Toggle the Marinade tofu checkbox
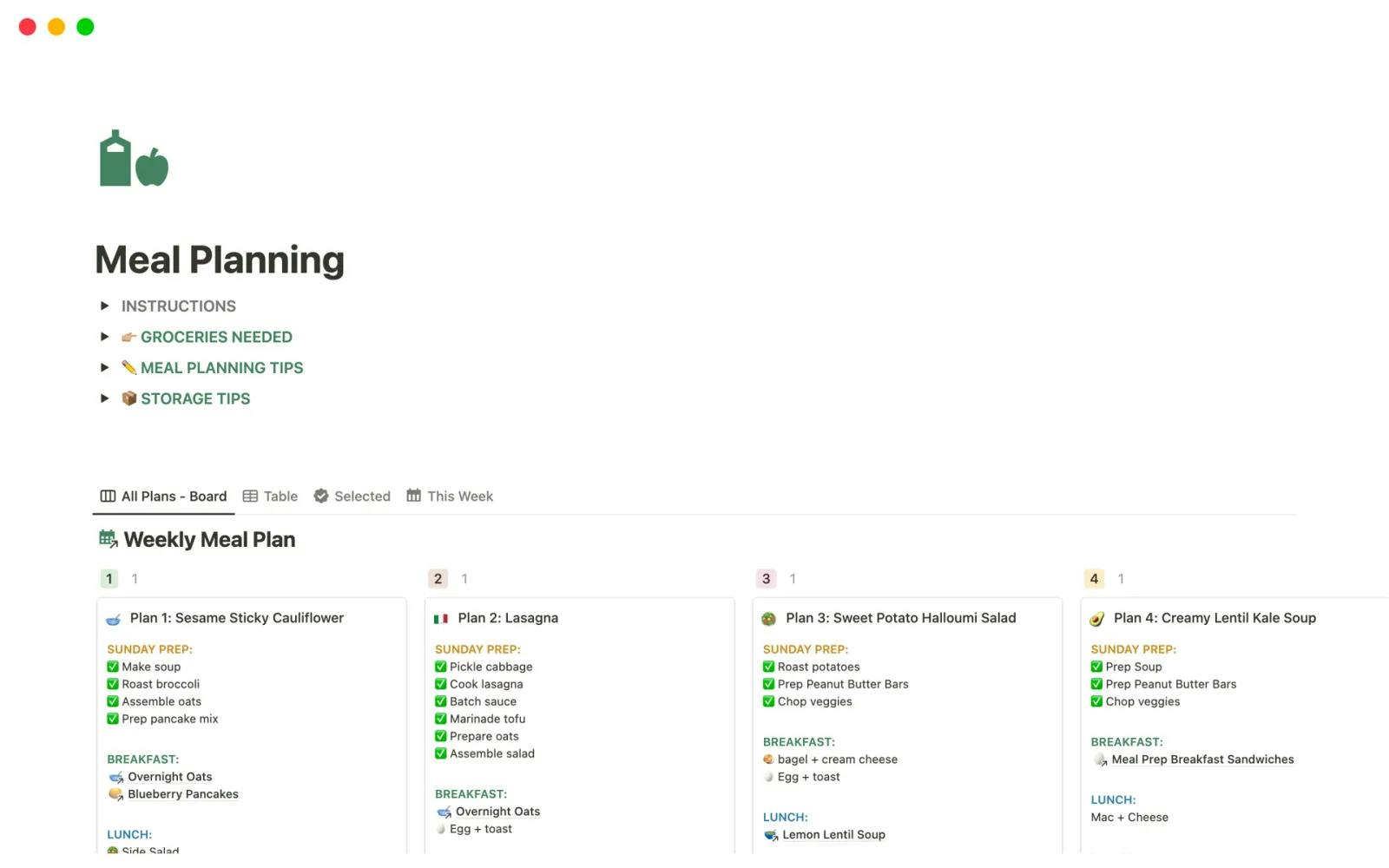 click(x=441, y=720)
